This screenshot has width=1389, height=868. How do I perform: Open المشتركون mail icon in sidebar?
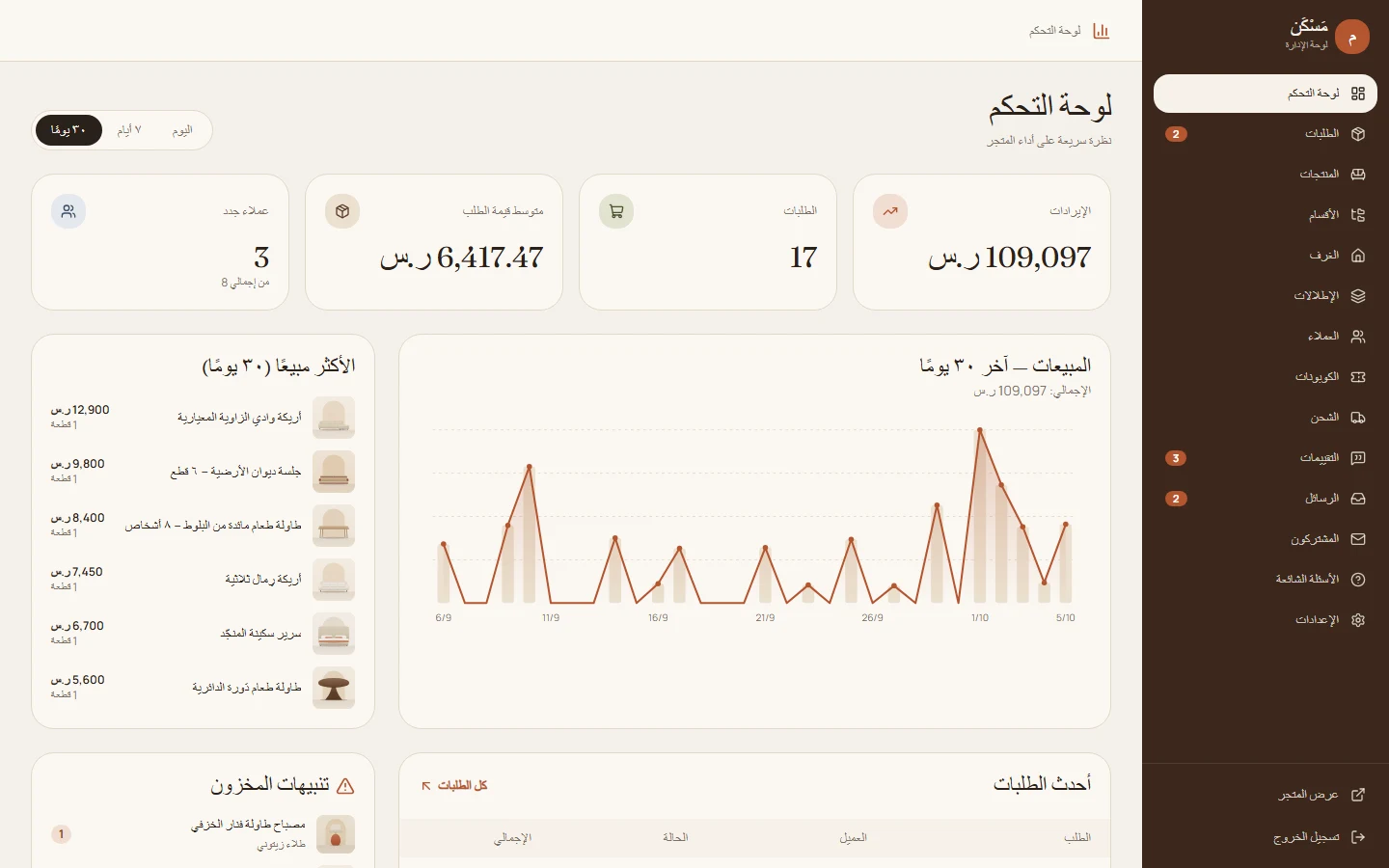click(1358, 539)
